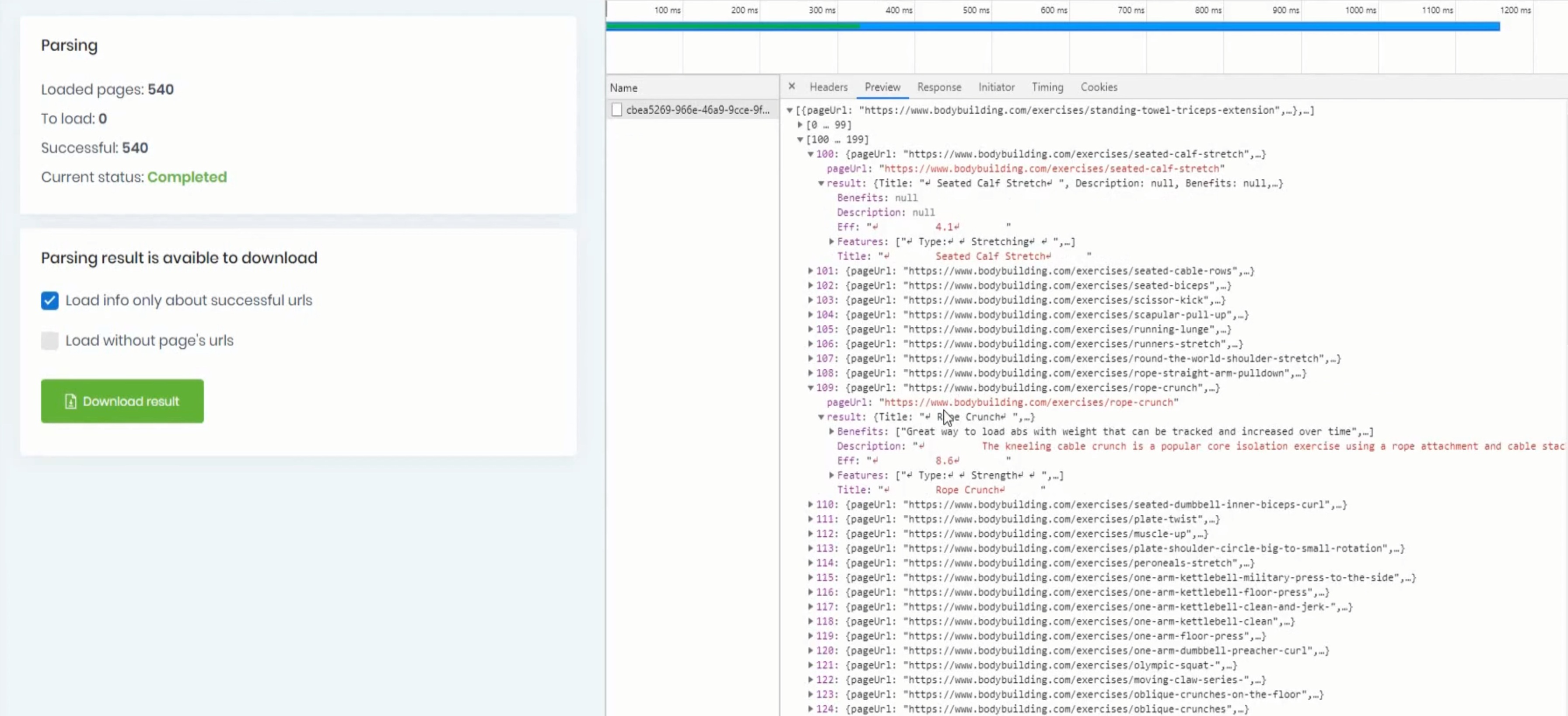Click the 'Loaded pages: 540' text
Screen dimensions: 1568x716
[108, 89]
